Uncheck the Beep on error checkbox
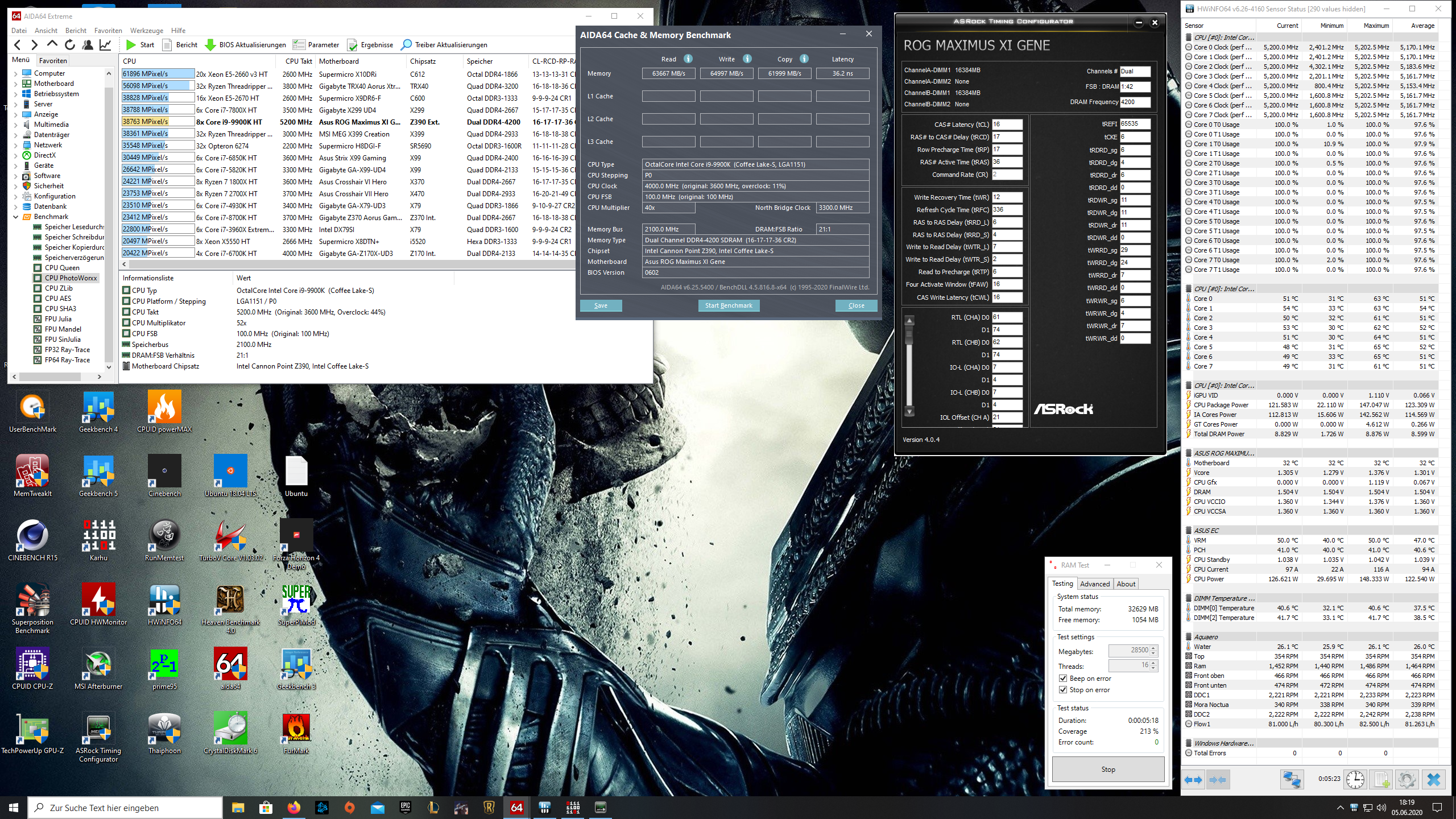The image size is (1456, 819). pos(1063,679)
